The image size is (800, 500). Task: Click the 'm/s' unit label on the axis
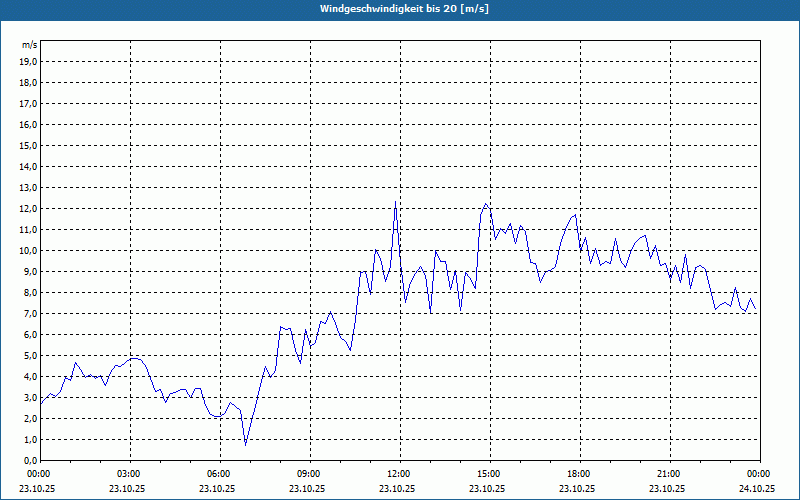click(30, 45)
